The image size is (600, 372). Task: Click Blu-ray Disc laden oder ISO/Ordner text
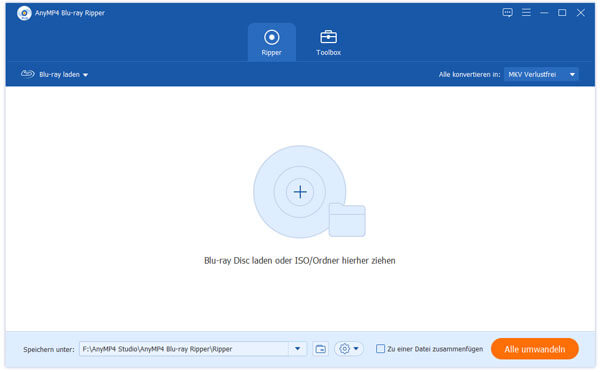[x=300, y=261]
